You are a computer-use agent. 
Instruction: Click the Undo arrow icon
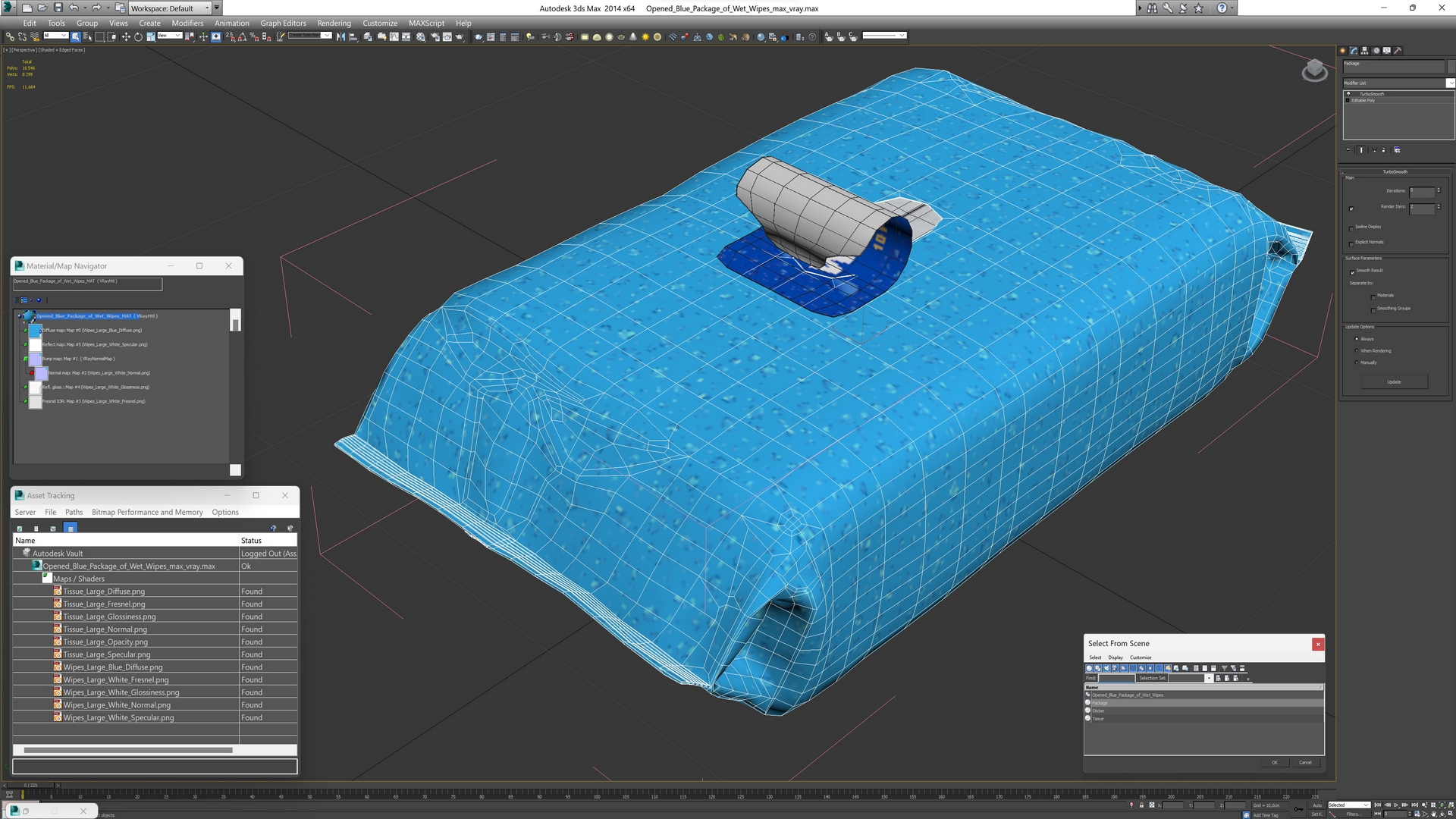pyautogui.click(x=74, y=8)
